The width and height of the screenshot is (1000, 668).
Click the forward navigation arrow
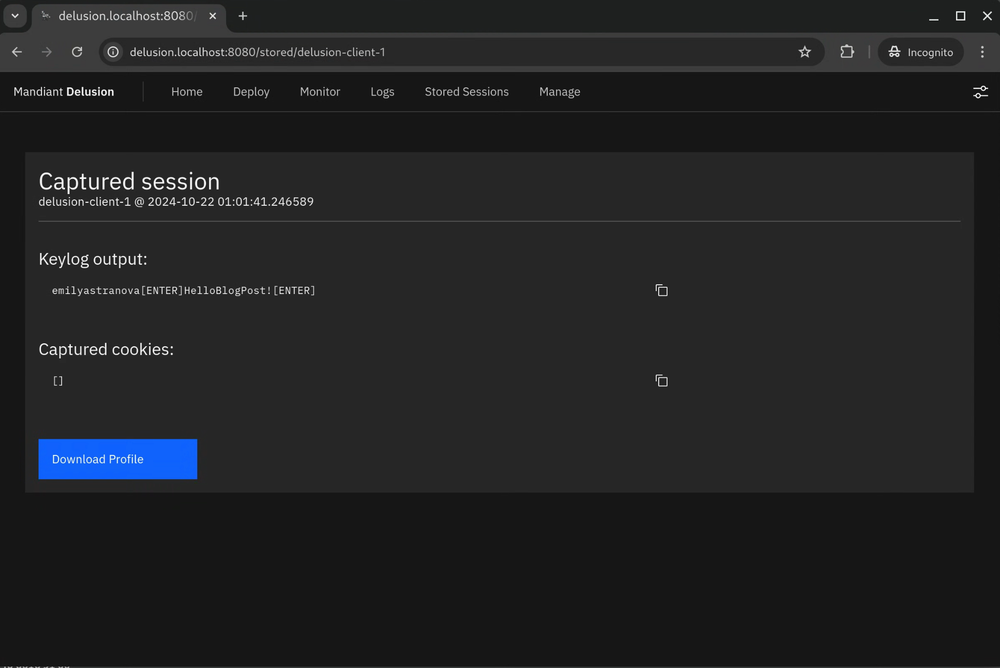point(47,52)
